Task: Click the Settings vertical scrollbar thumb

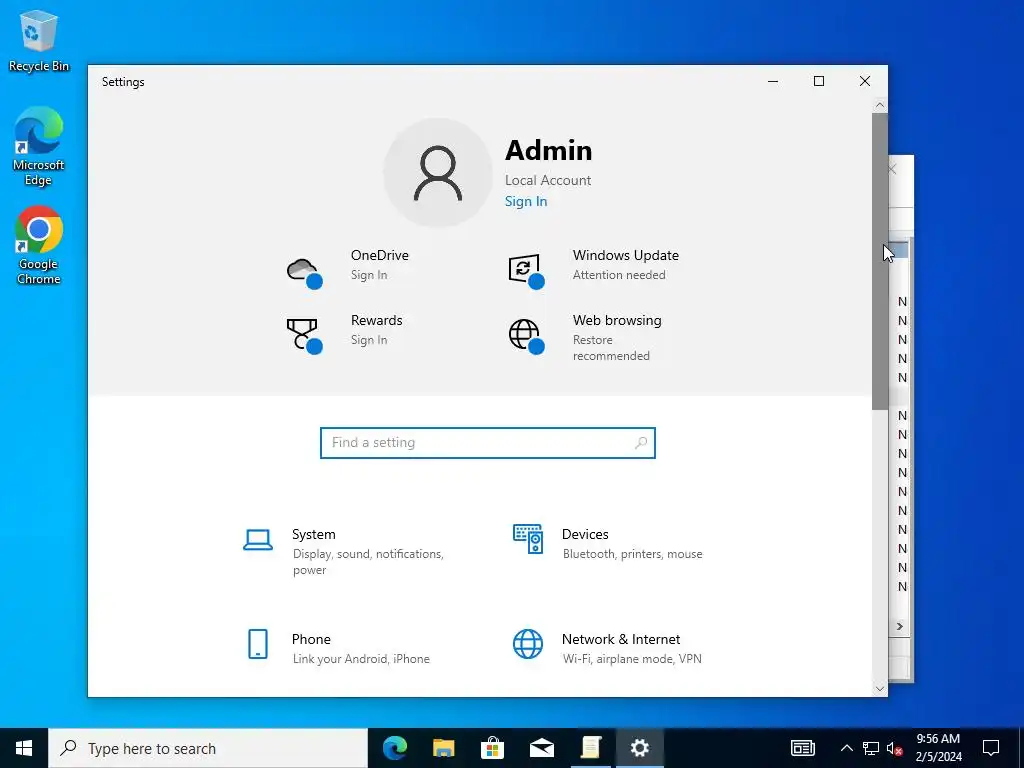Action: coord(880,261)
